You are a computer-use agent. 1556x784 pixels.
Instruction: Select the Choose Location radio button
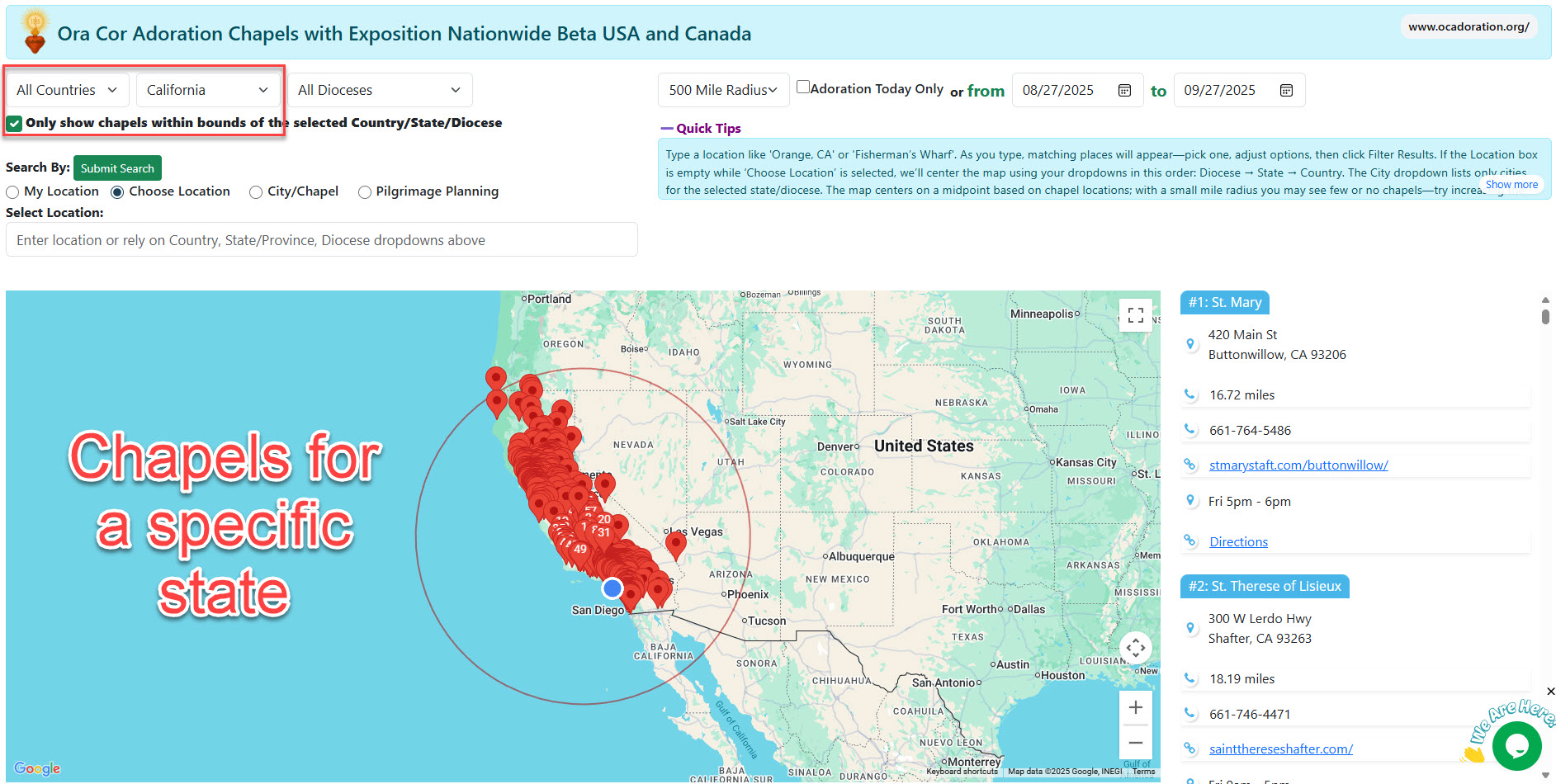point(117,192)
